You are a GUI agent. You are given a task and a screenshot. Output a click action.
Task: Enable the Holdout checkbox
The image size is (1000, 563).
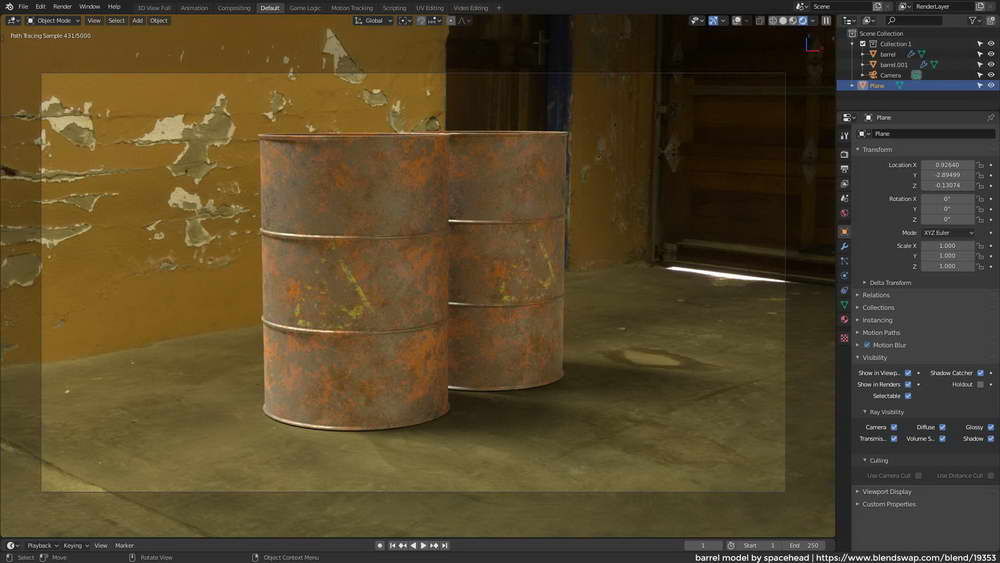pos(981,384)
